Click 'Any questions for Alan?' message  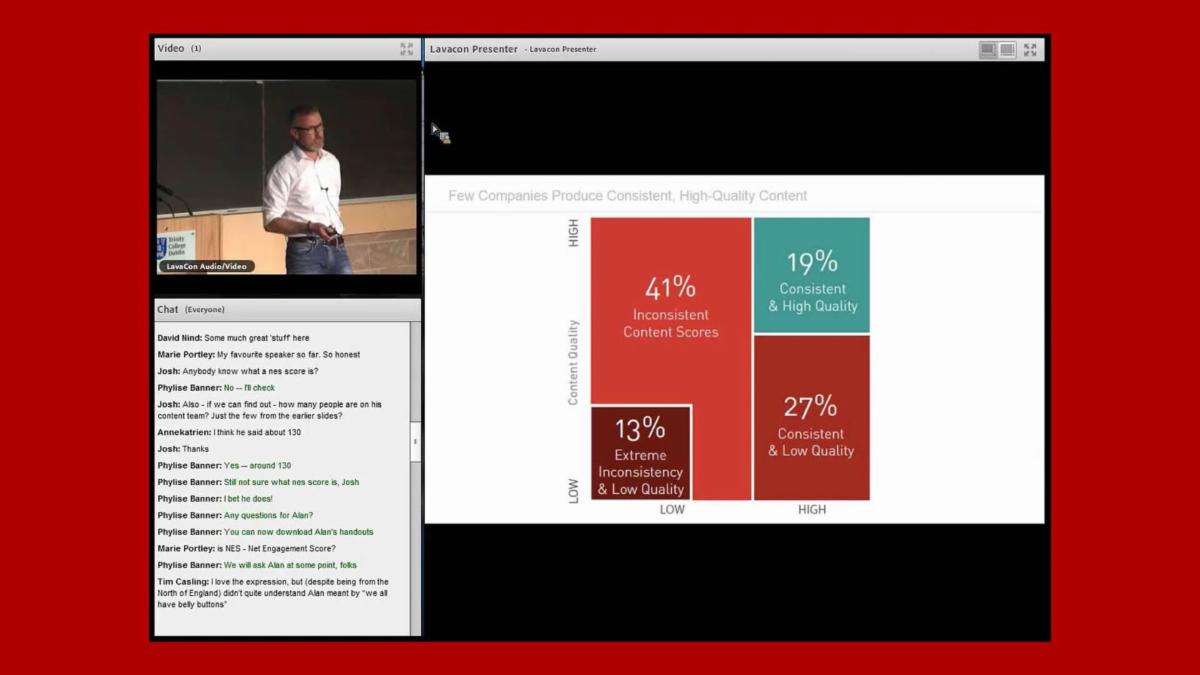[x=235, y=515]
